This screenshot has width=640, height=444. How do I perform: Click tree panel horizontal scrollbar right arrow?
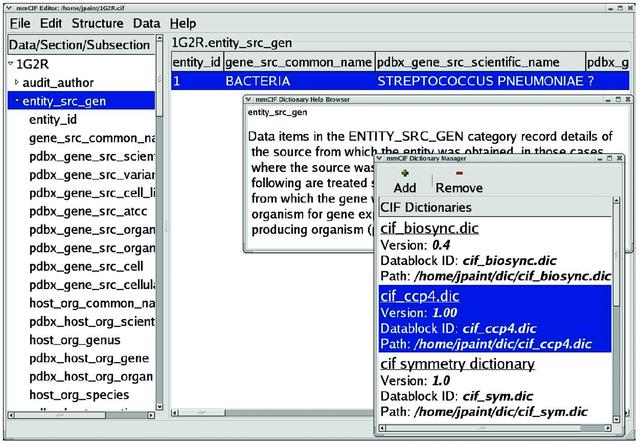(151, 415)
